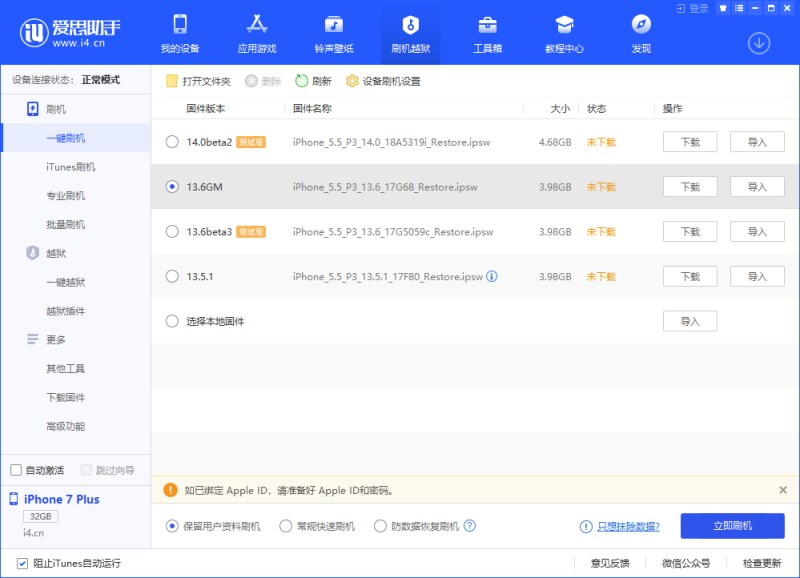Select the 越狱 sidebar section
Screen dimensions: 800x578
tap(76, 253)
